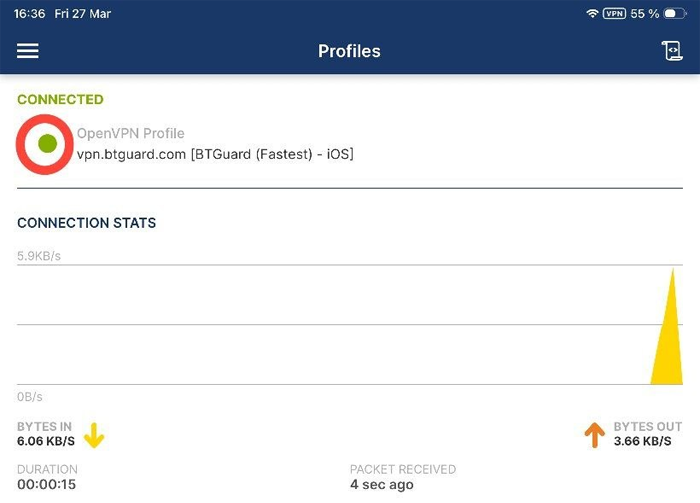Select the vpn.btguard.com profile name
Viewport: 700px width, 503px height.
click(215, 154)
